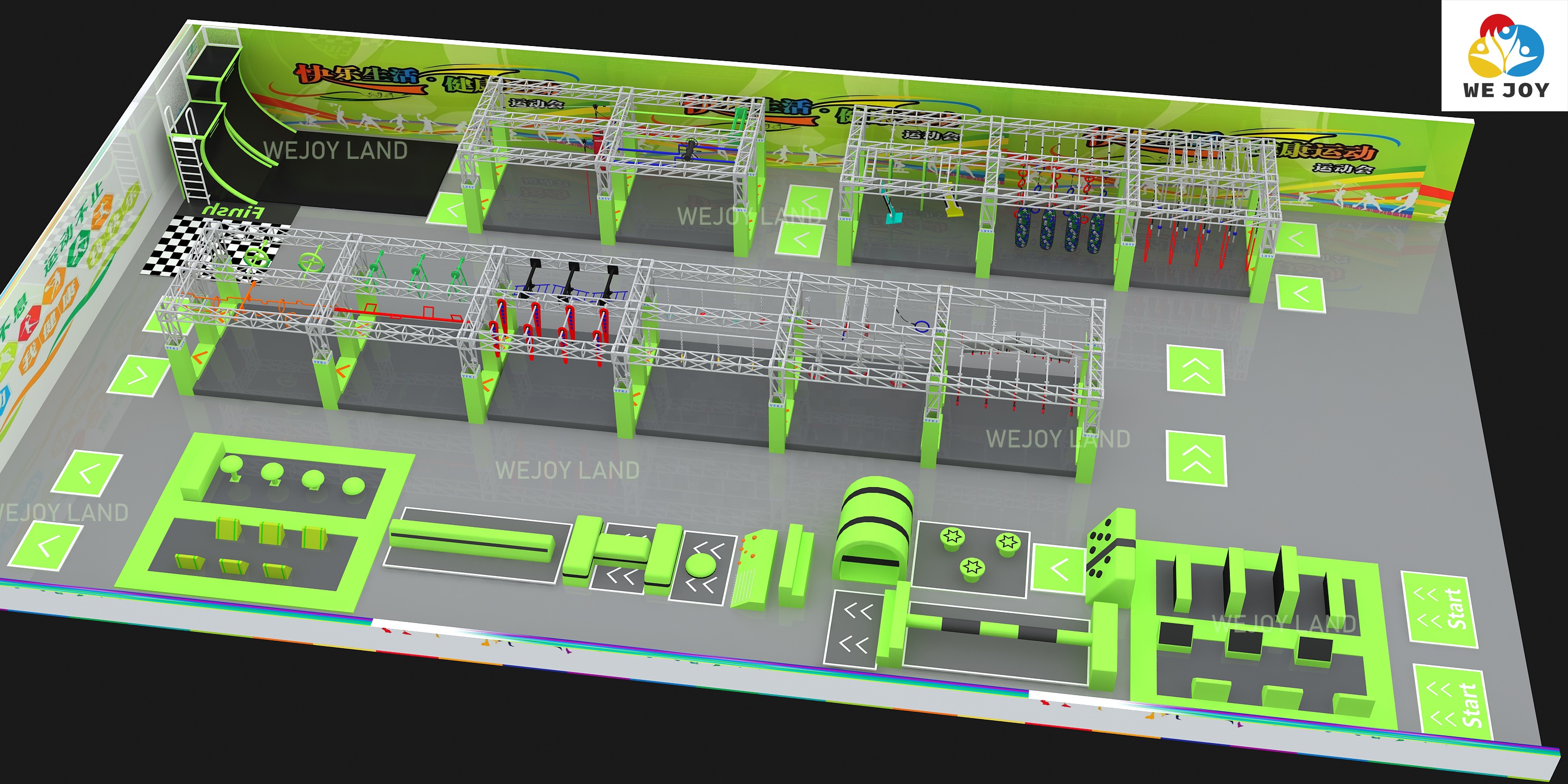
Task: Click the right-pointing arrow floor pad
Action: (139, 375)
